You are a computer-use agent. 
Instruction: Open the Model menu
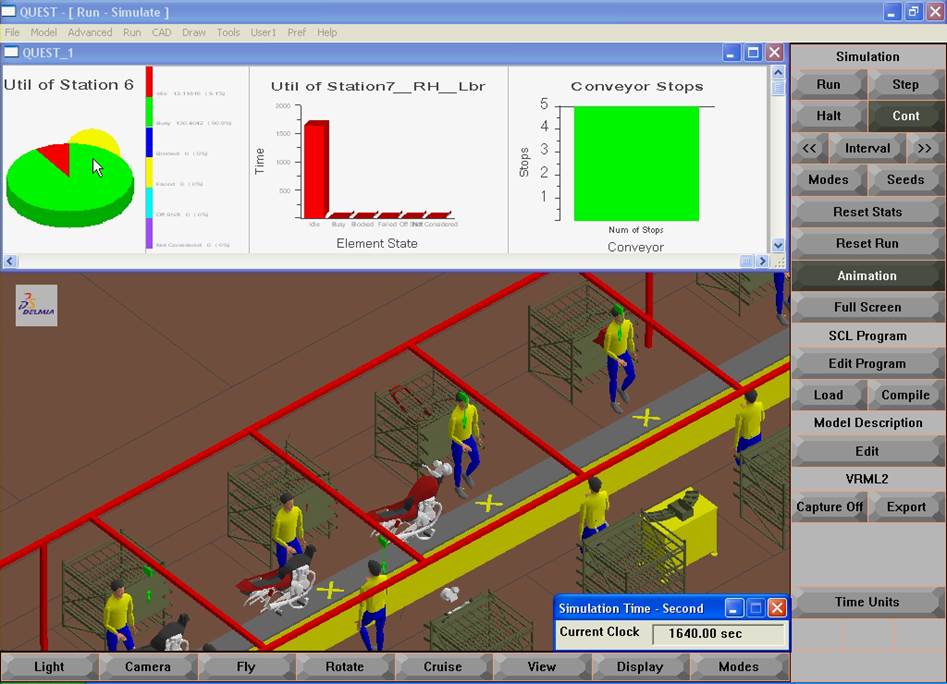coord(43,33)
